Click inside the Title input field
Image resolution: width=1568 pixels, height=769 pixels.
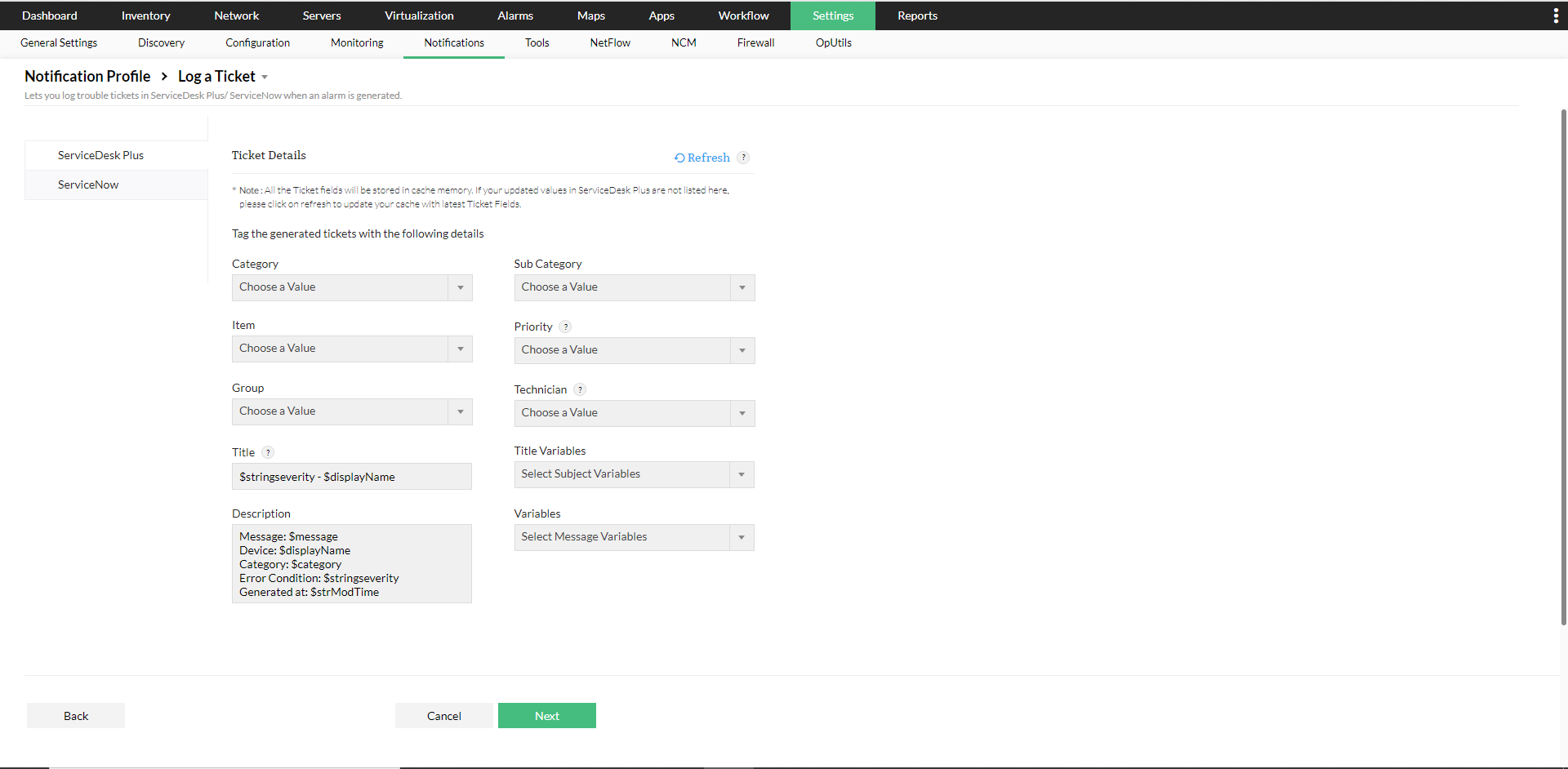tap(351, 476)
